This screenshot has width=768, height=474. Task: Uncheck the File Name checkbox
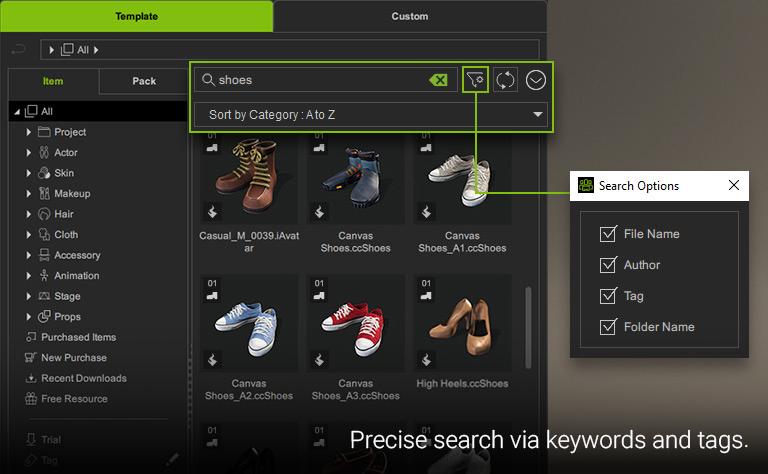607,234
